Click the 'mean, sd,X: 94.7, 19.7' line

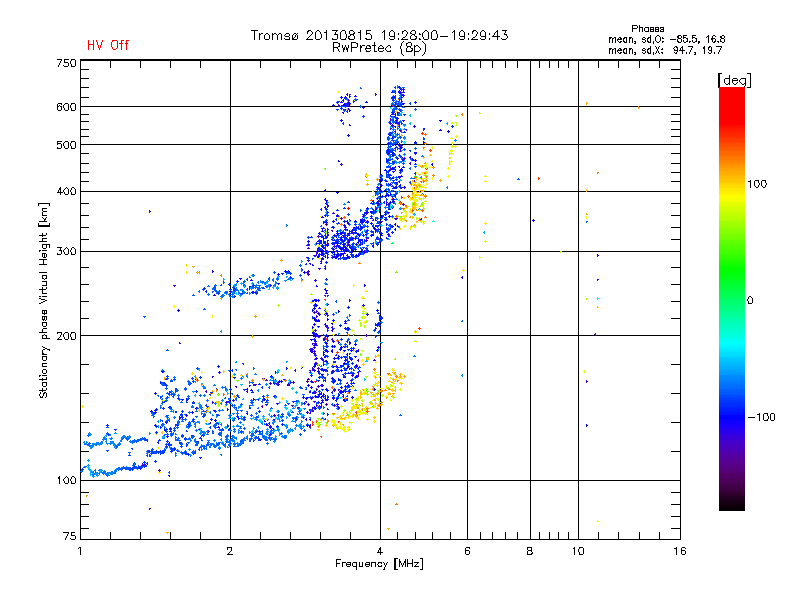coord(665,50)
